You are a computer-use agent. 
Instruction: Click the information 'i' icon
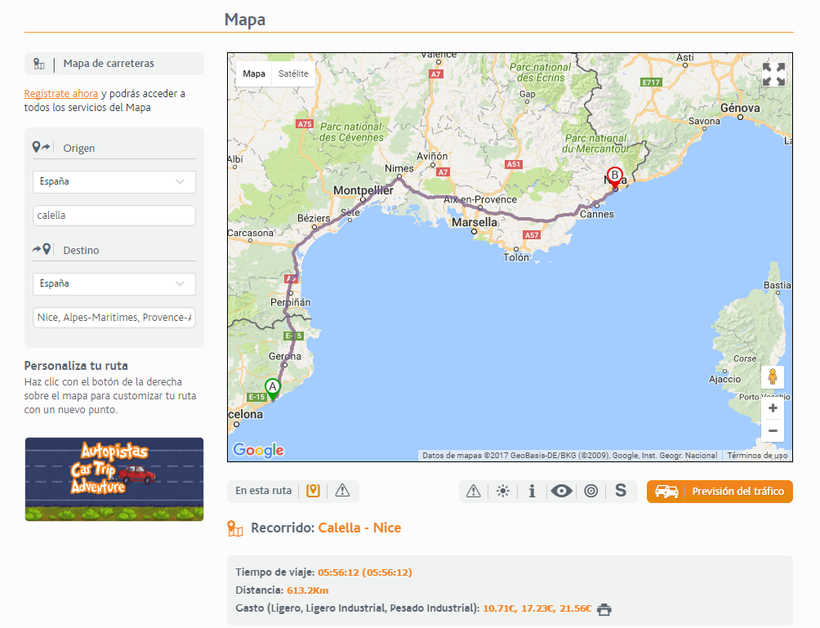(532, 491)
